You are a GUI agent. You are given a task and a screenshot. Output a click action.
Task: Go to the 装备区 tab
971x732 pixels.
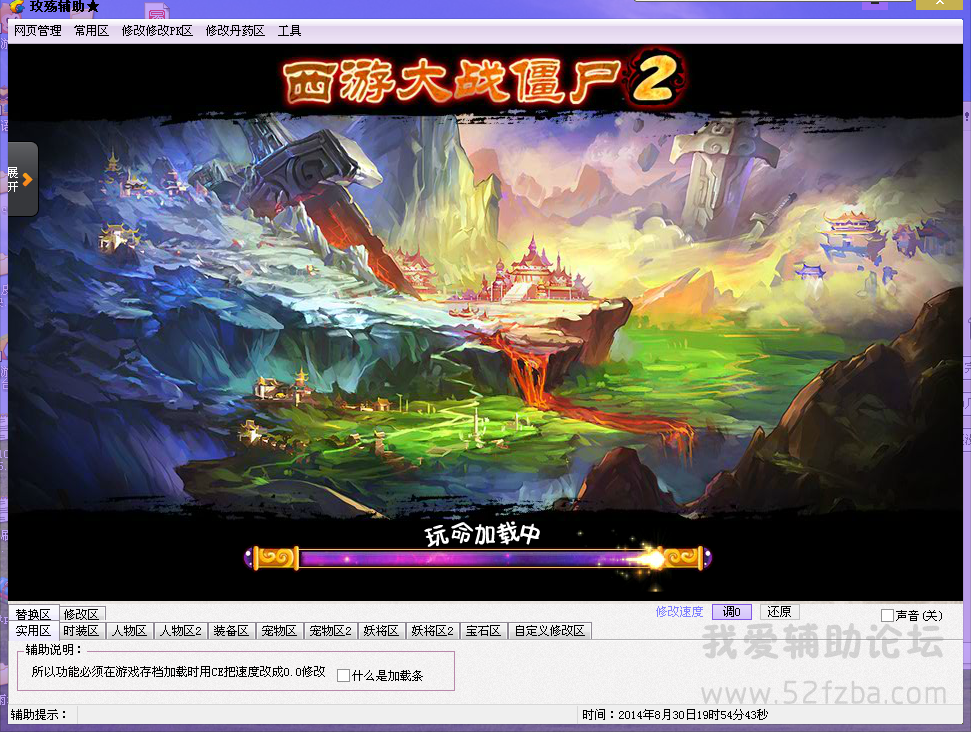tap(231, 630)
